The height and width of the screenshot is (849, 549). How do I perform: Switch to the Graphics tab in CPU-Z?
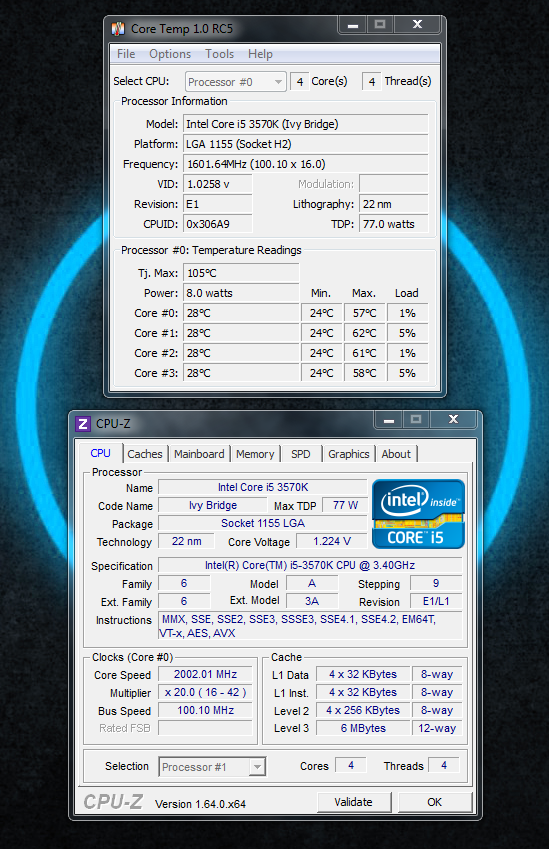pos(349,454)
